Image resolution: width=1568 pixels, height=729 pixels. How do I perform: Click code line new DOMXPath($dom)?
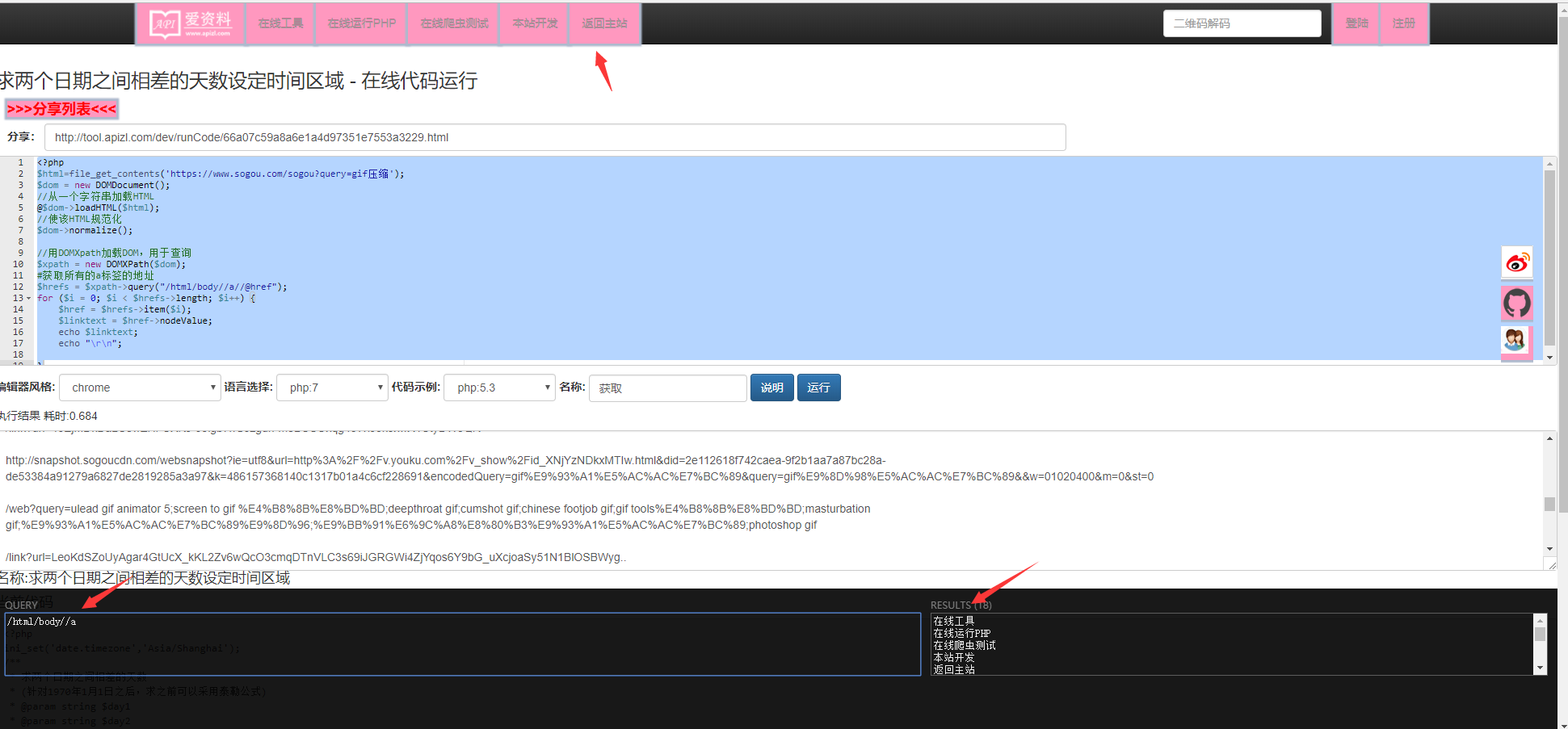point(111,264)
